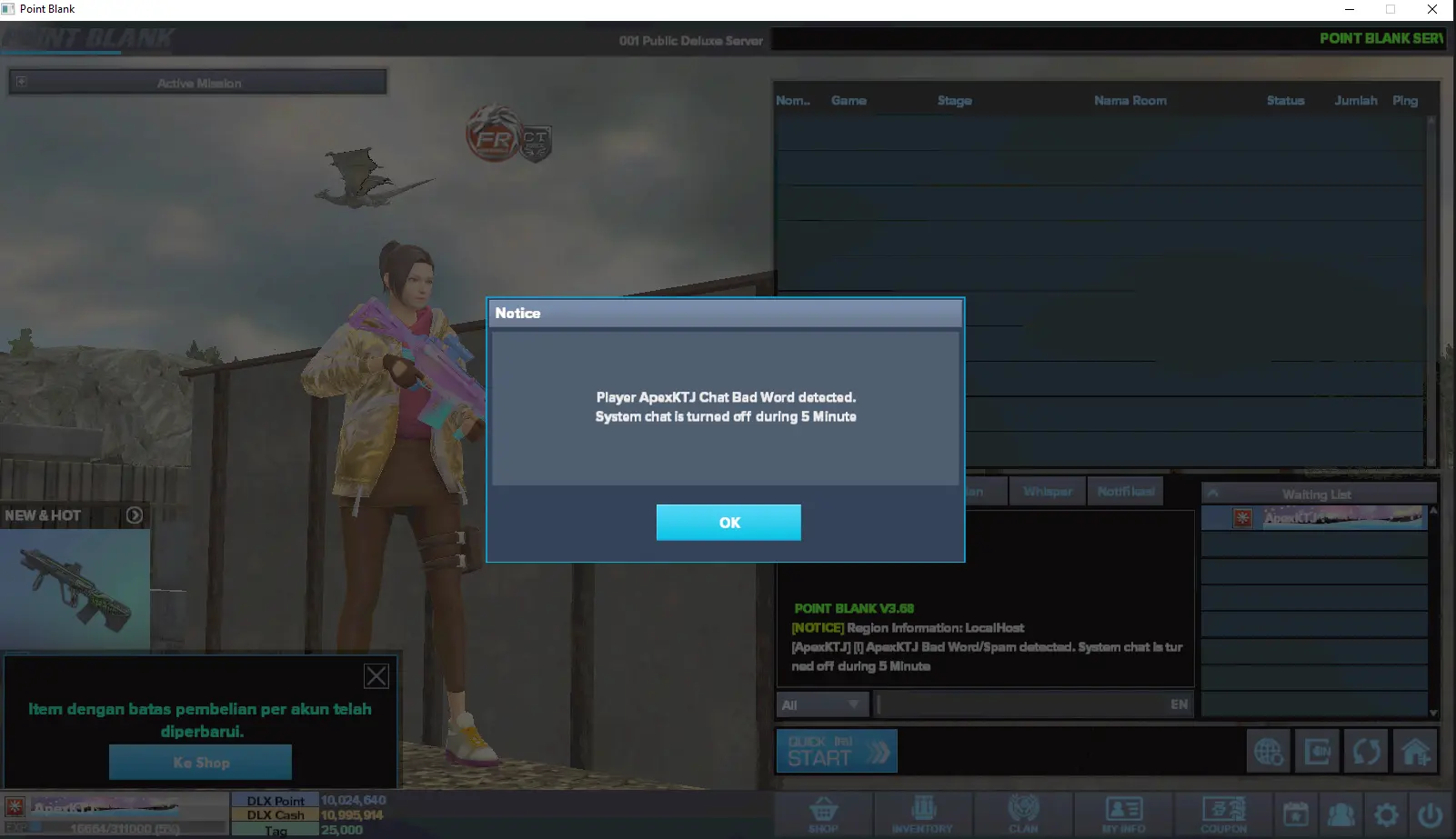Open the settings gear icon
Screen dimensions: 1456x839
coord(1386,814)
